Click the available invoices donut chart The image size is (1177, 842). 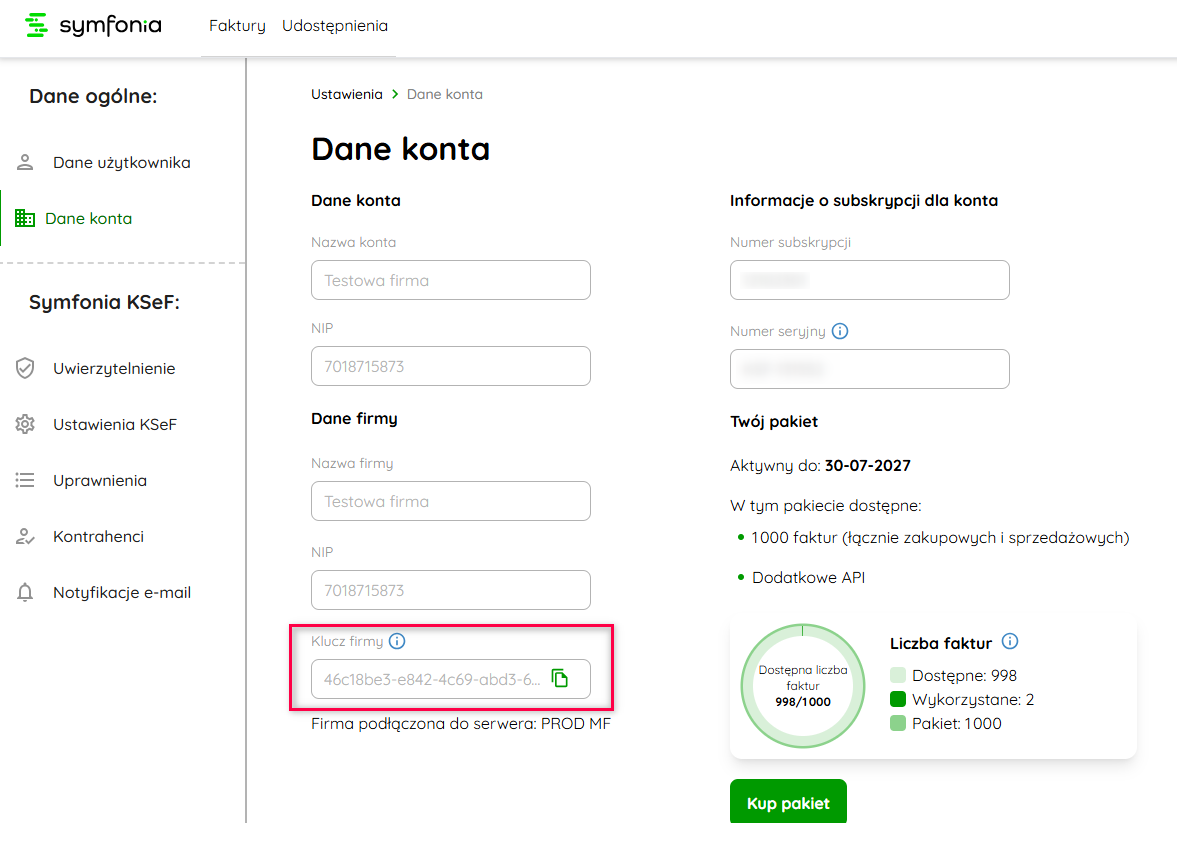click(x=802, y=686)
